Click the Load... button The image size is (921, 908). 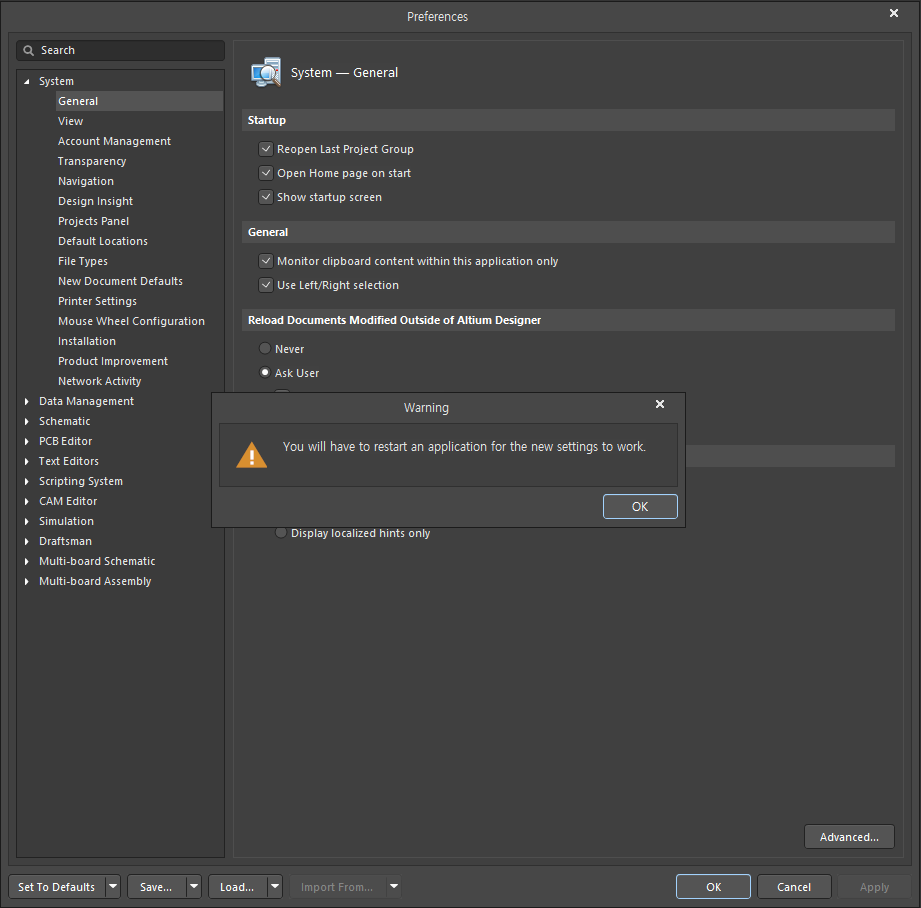click(x=237, y=886)
